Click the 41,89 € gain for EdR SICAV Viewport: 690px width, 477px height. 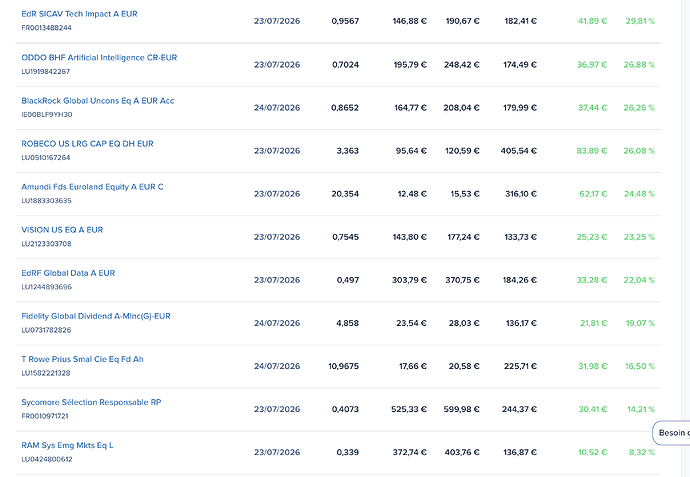(x=592, y=21)
